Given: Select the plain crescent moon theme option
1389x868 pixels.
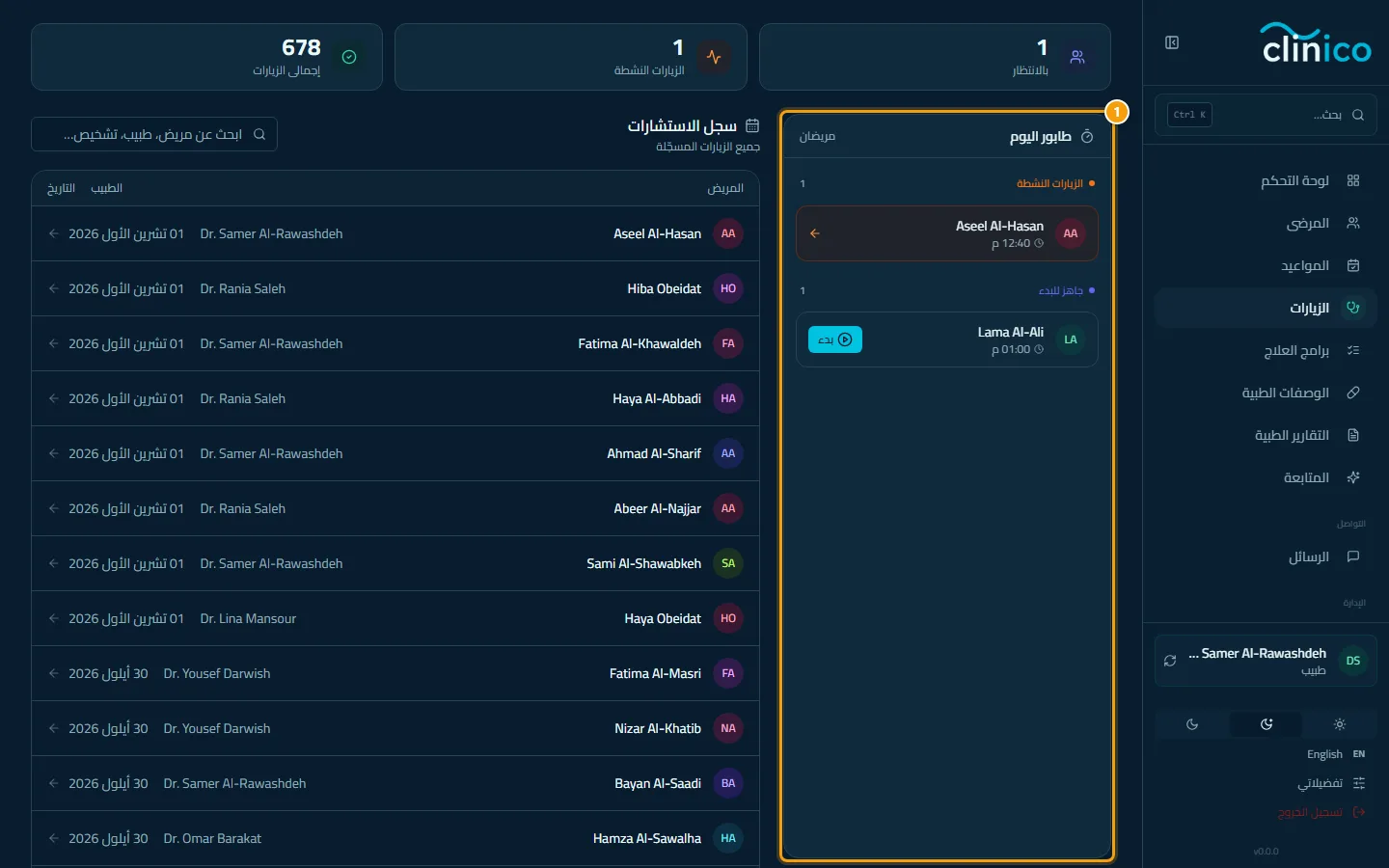Looking at the screenshot, I should click(1192, 724).
